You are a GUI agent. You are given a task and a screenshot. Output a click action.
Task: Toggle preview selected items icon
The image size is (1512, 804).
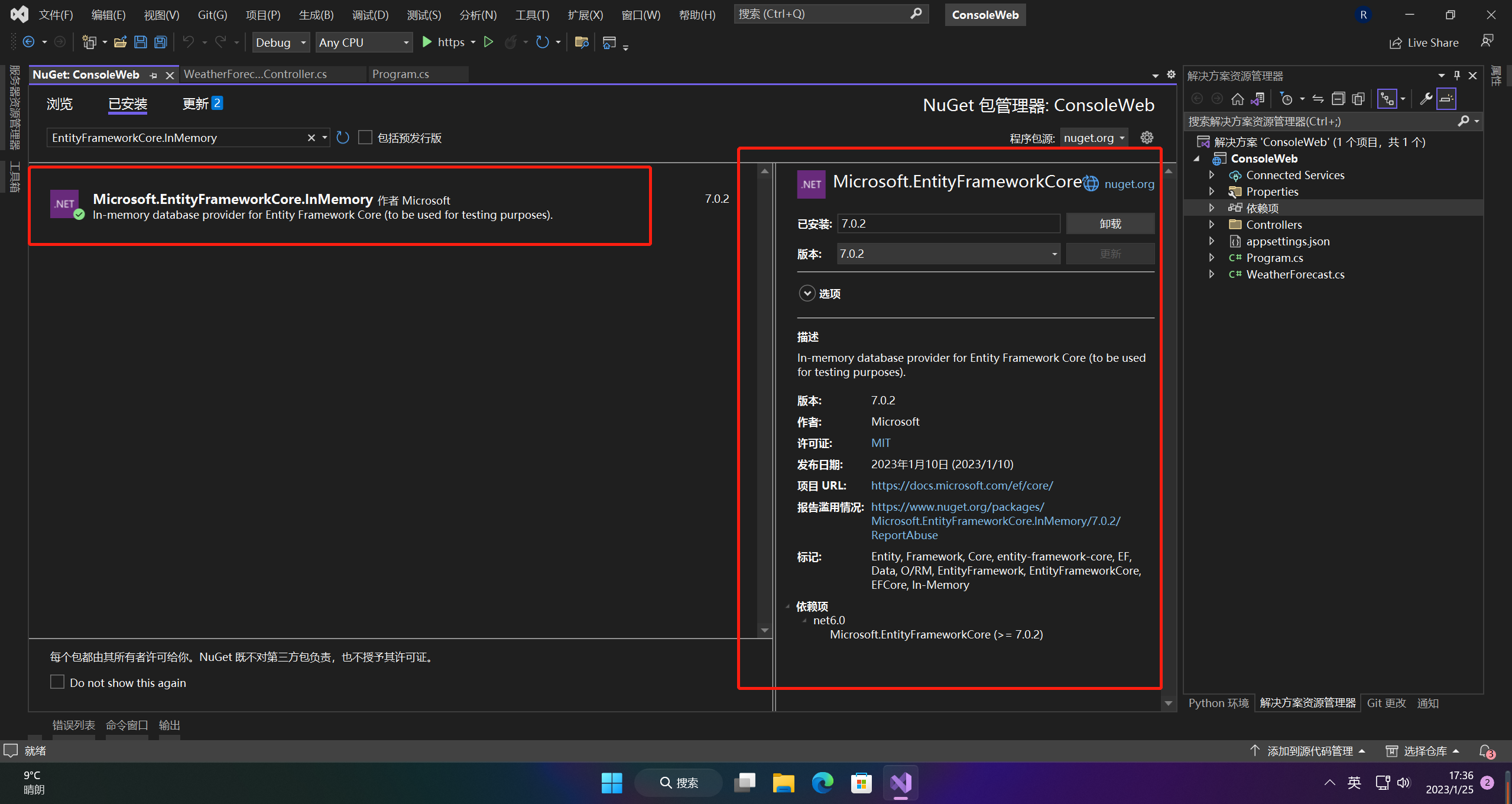click(x=1446, y=99)
